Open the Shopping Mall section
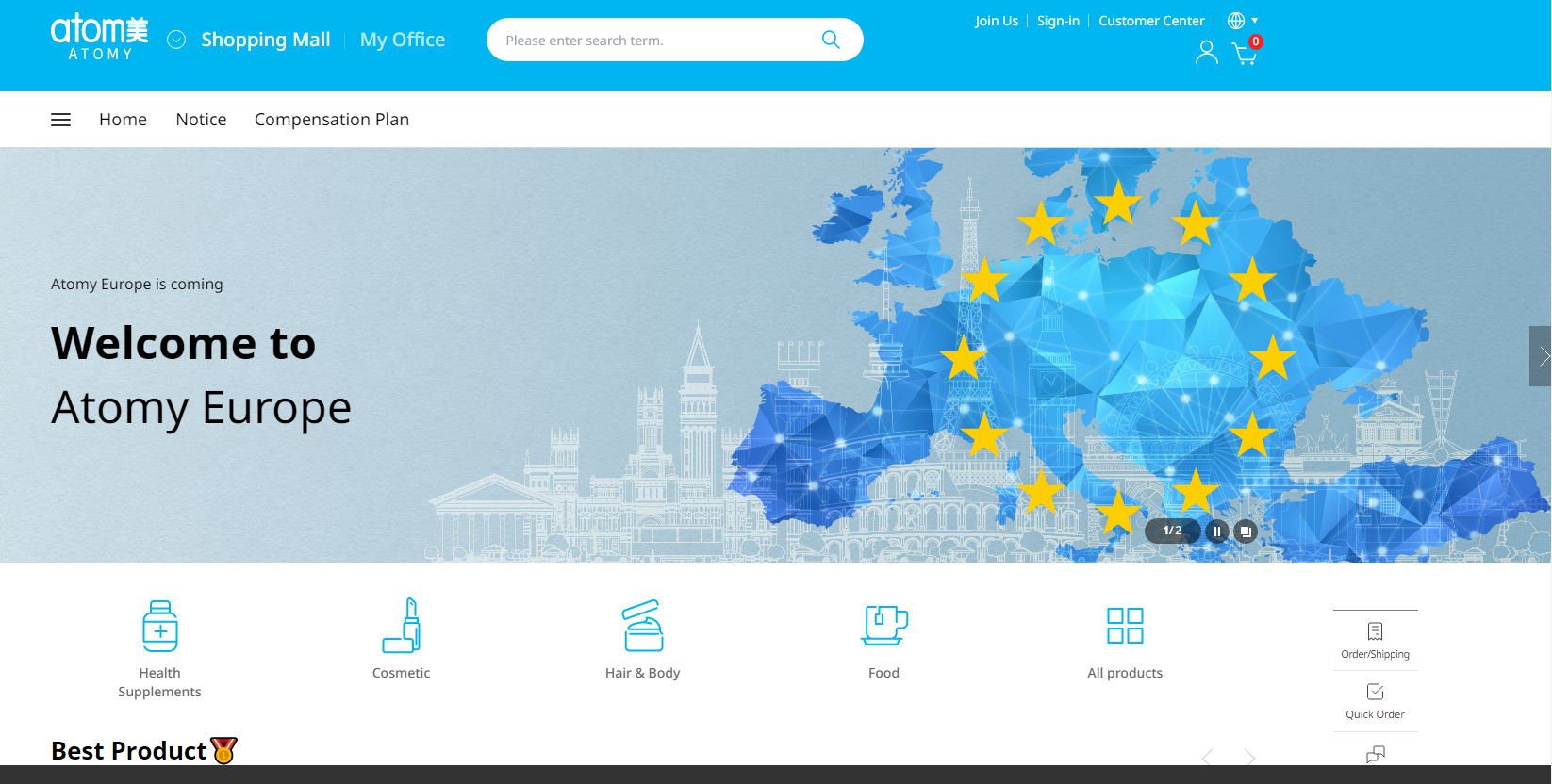Viewport: 1552px width, 784px height. [266, 40]
